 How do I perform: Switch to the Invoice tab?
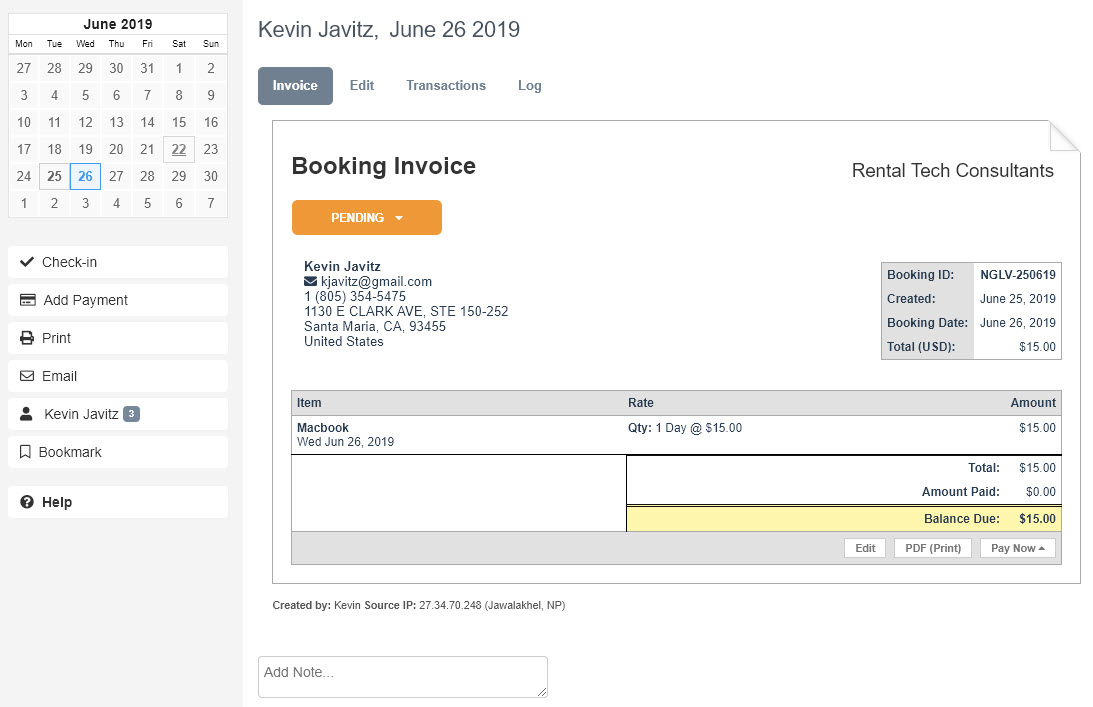click(x=295, y=86)
